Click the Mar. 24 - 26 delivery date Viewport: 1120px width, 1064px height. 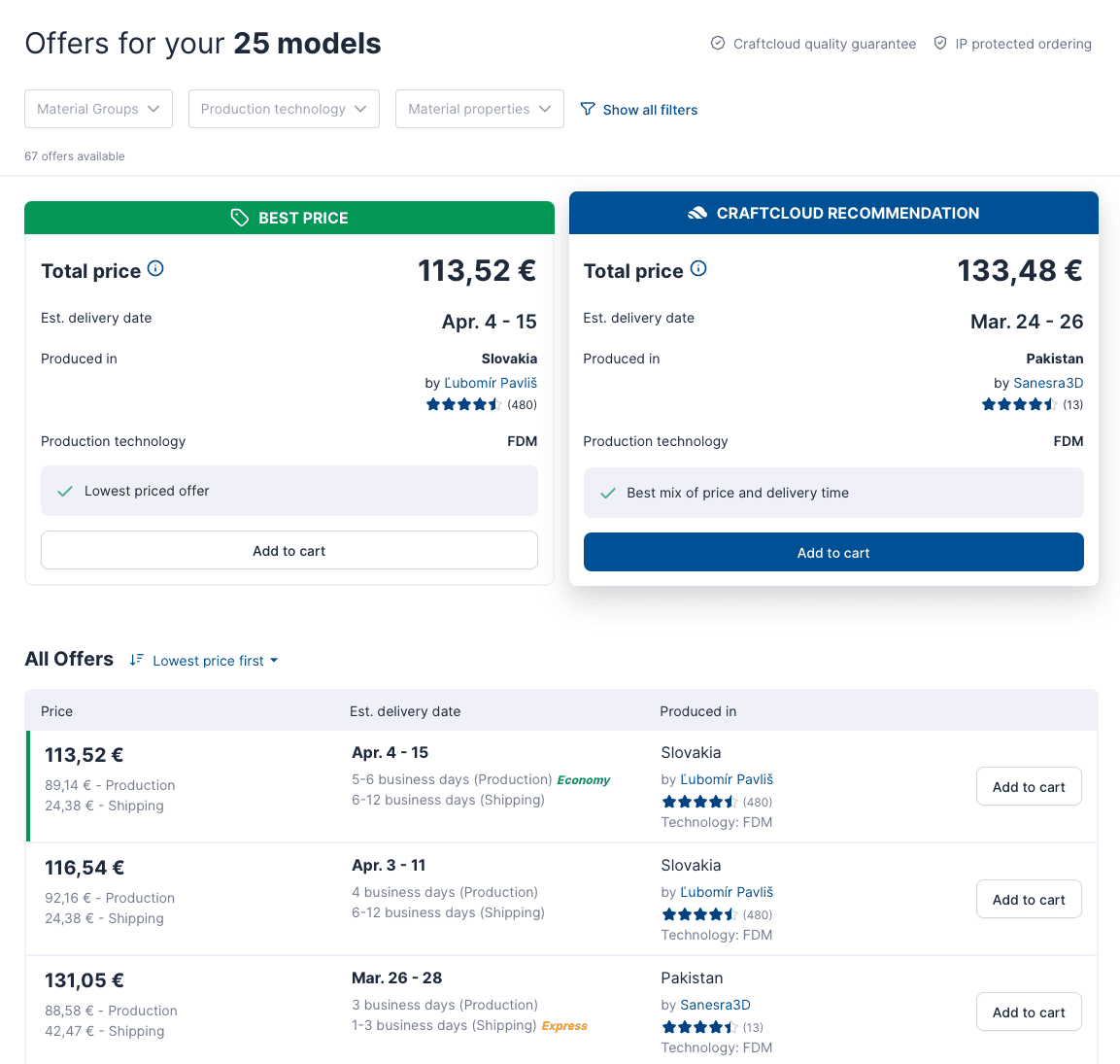(x=1027, y=322)
